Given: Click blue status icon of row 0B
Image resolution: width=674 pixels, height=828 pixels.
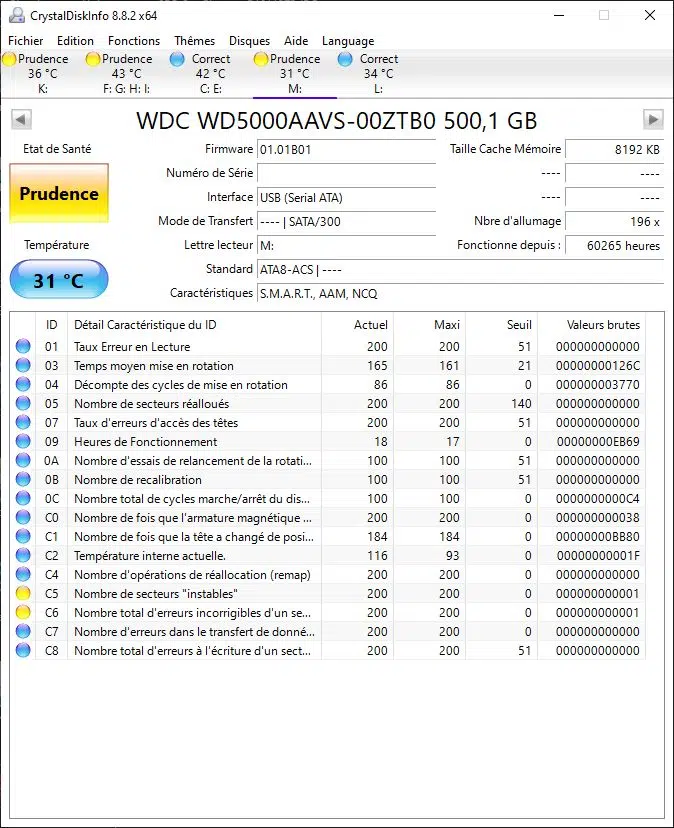Looking at the screenshot, I should click(23, 479).
